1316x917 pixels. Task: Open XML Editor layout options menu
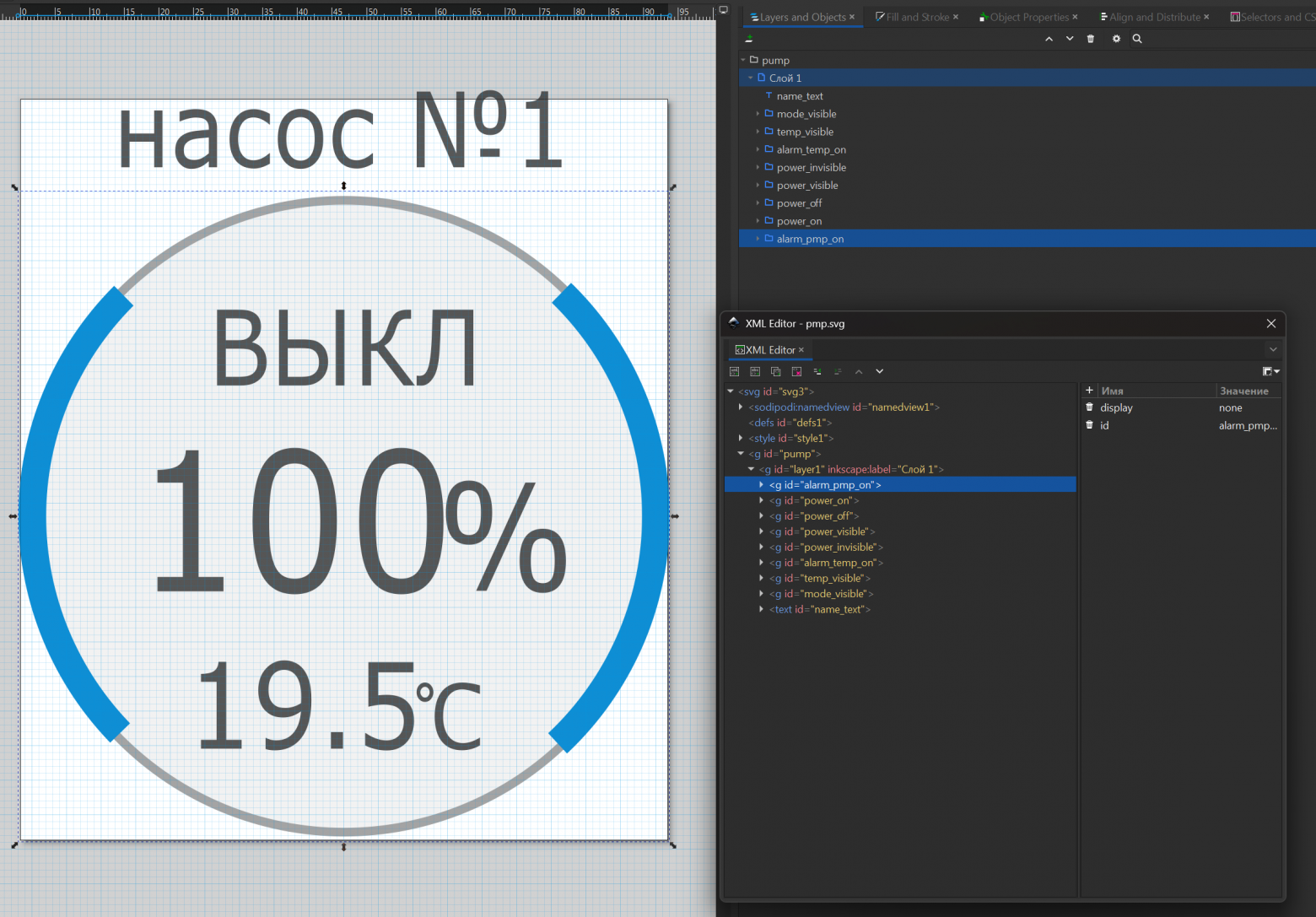tap(1270, 371)
